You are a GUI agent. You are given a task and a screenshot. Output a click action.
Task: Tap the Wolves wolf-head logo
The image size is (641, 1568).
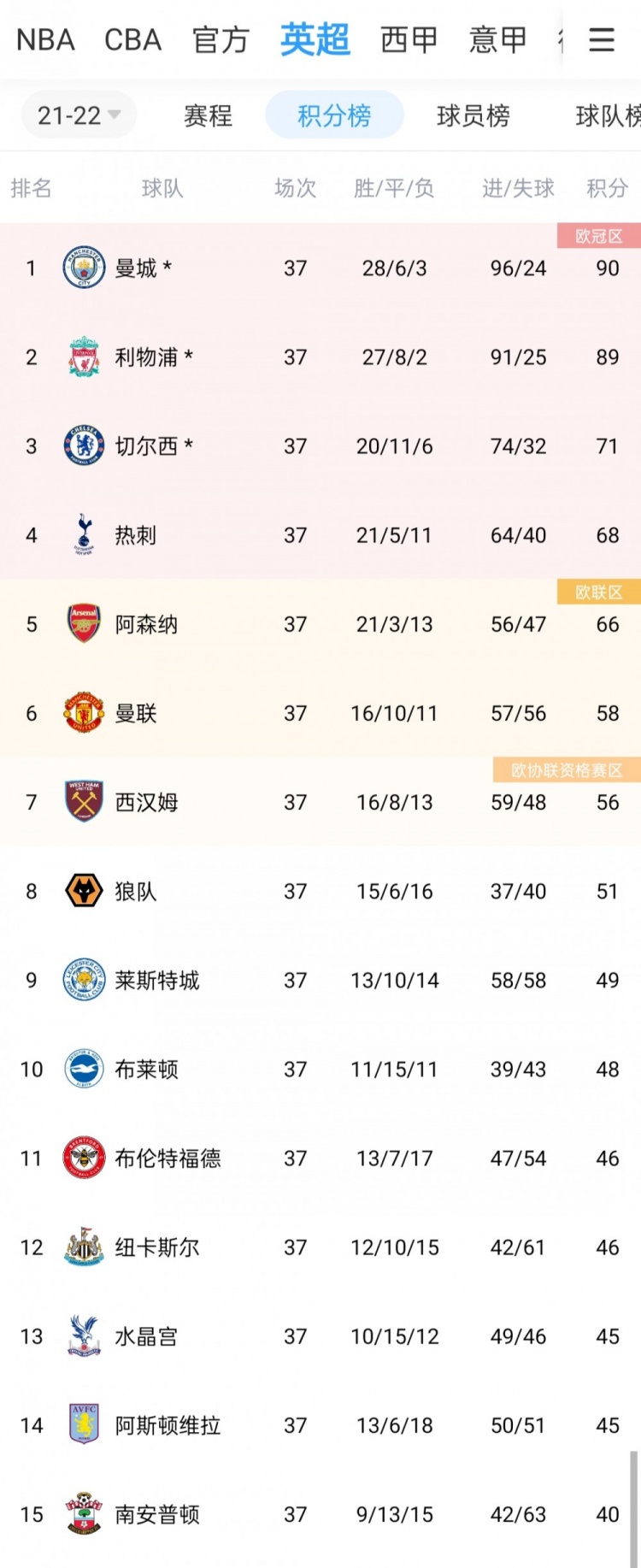(84, 891)
